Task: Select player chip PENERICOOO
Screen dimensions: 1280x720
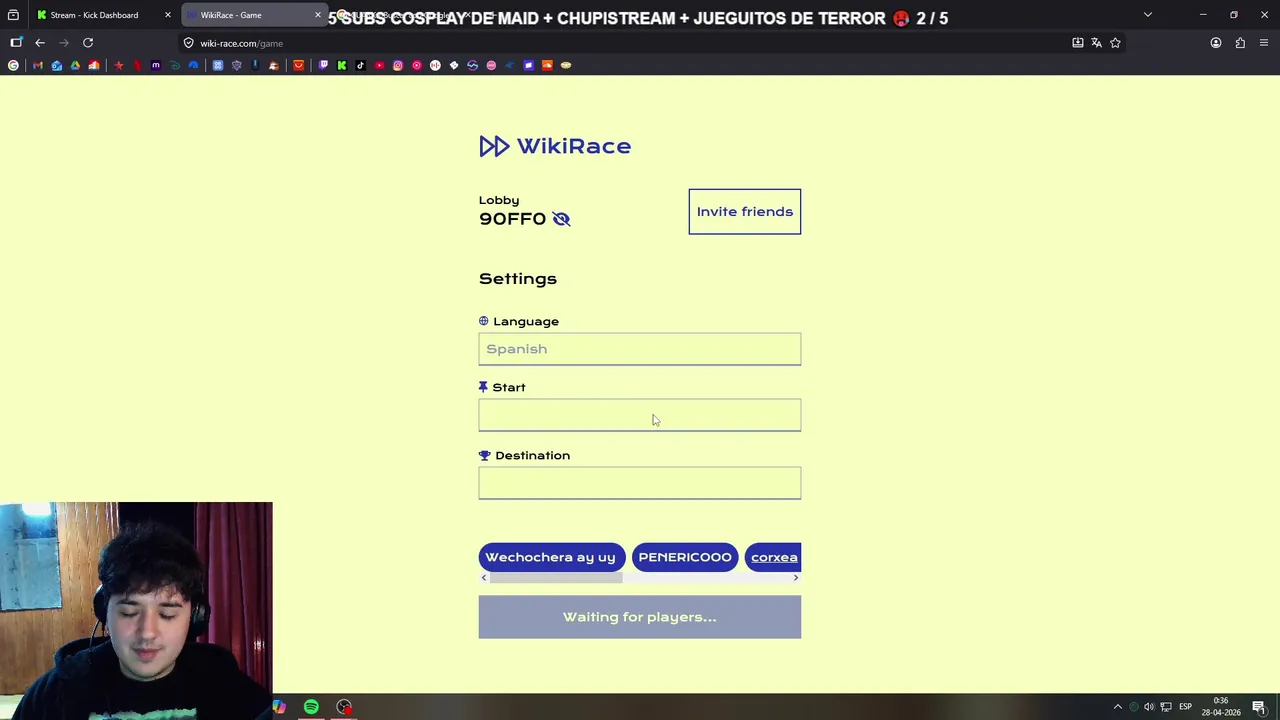Action: tap(685, 557)
